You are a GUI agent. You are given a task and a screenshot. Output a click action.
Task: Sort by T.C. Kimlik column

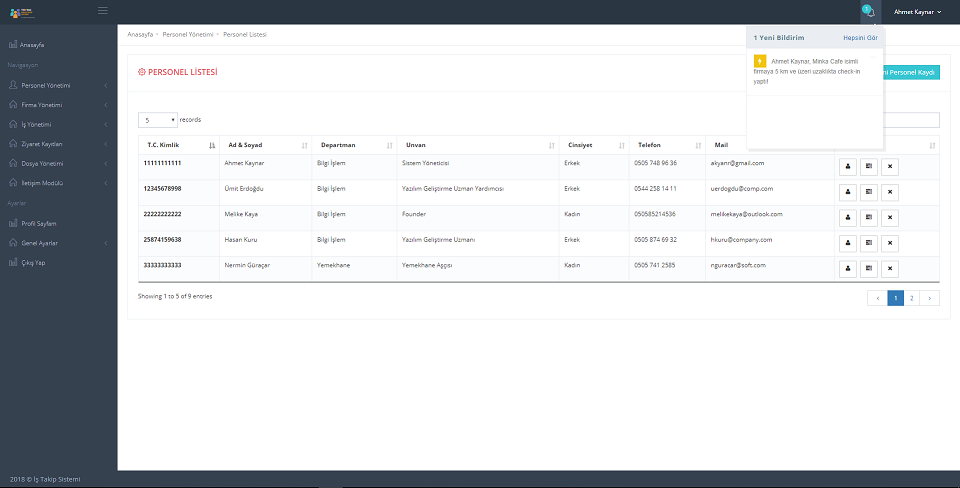(179, 145)
